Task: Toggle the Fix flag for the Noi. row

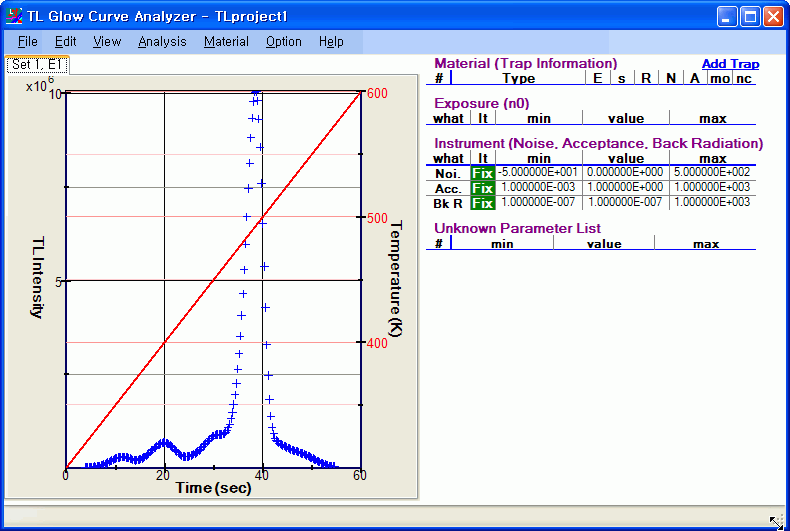Action: click(x=483, y=173)
